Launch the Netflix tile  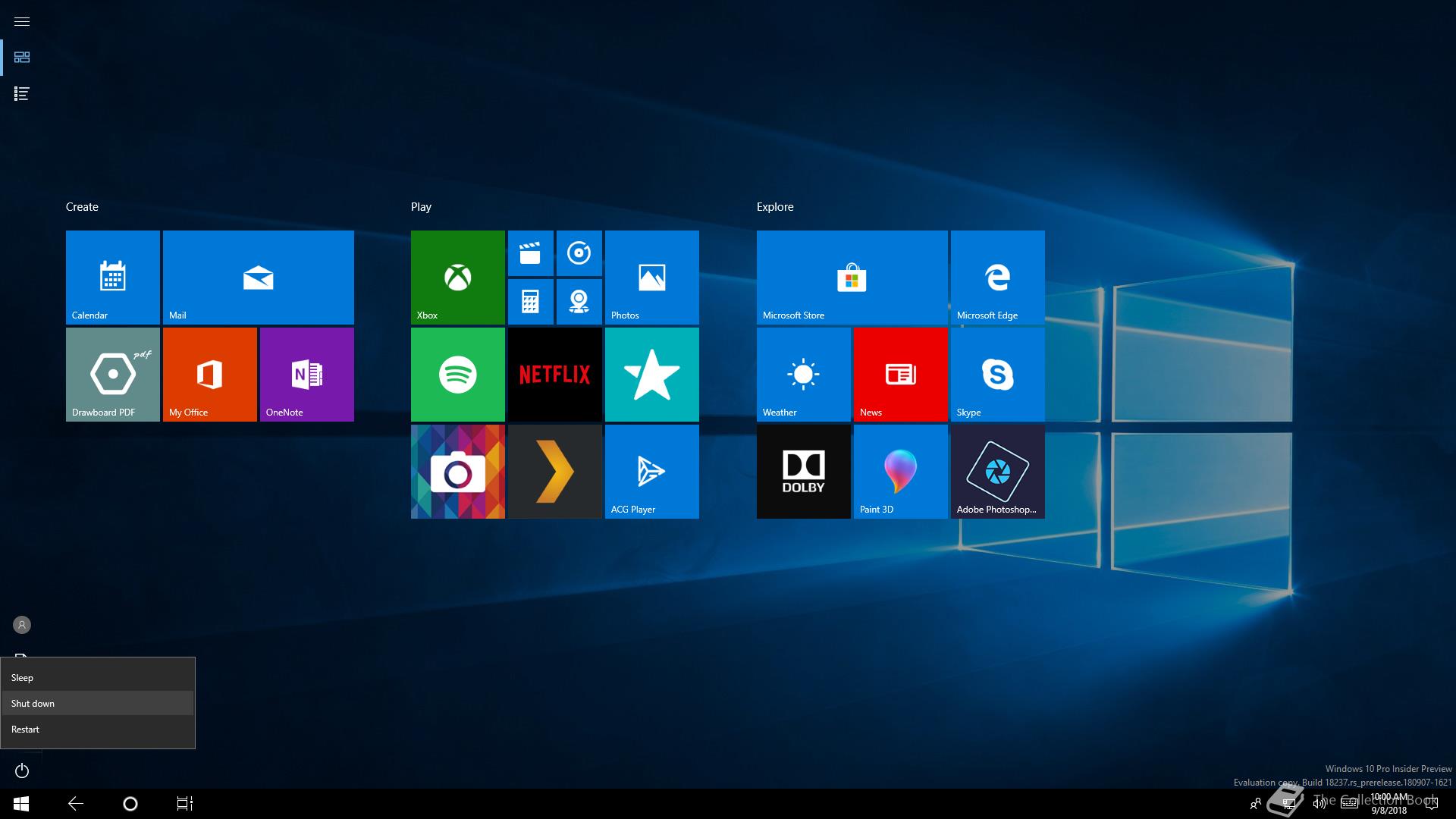point(555,375)
